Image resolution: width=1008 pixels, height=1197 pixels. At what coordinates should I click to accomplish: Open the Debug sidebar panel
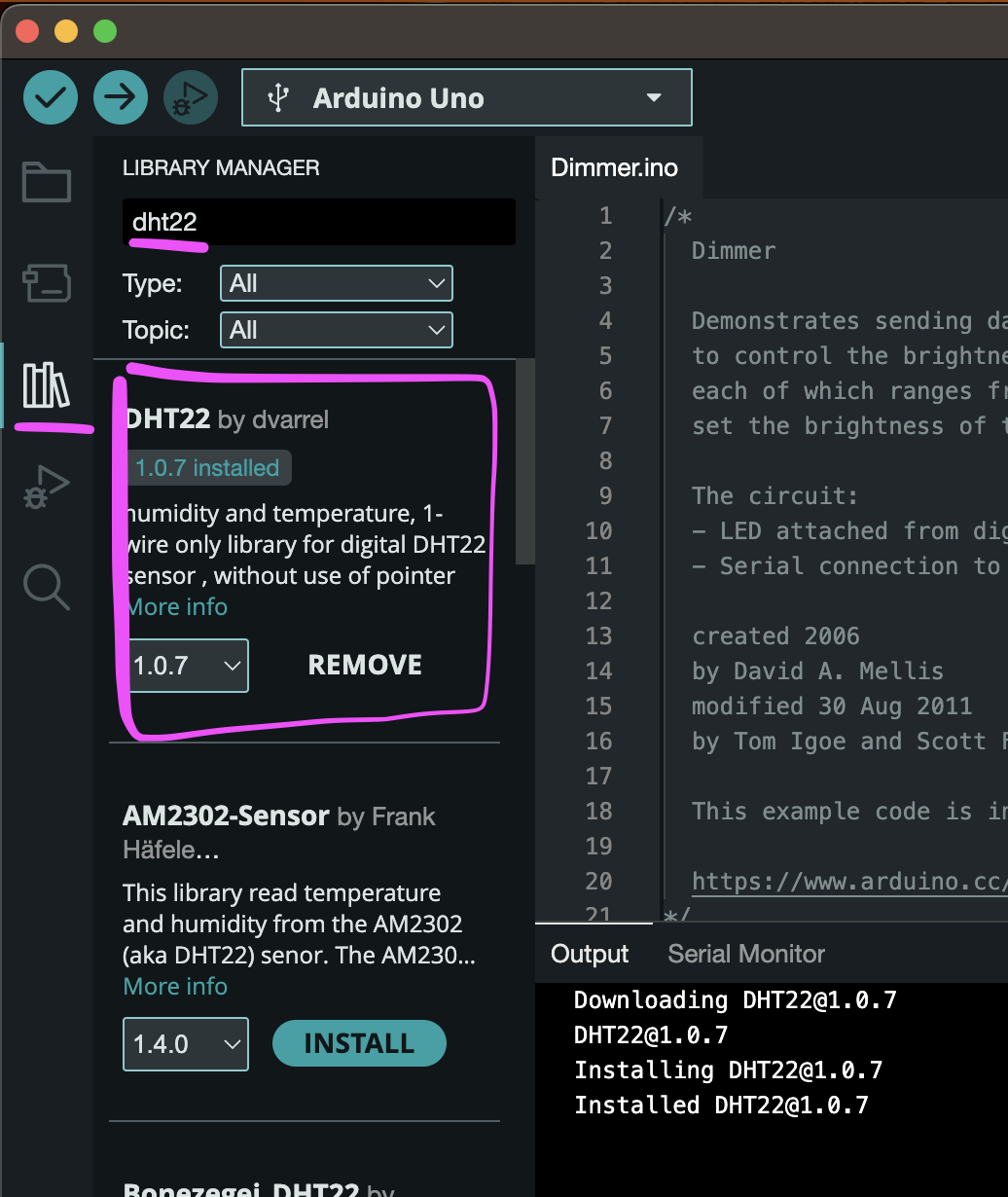[x=47, y=486]
